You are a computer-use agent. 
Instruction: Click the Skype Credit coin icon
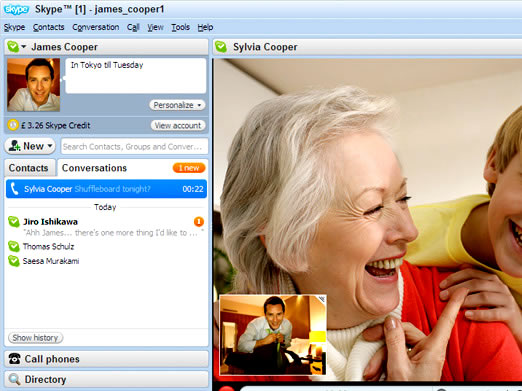(x=13, y=125)
